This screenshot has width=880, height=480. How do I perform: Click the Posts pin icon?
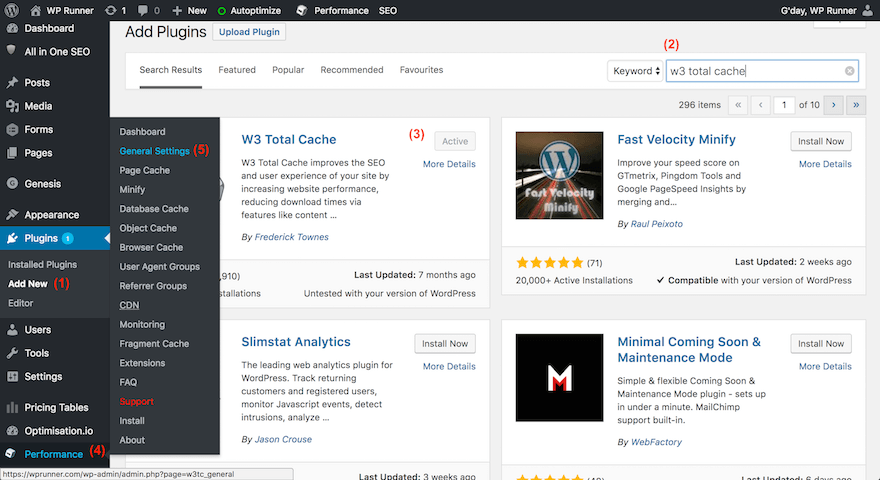coord(12,83)
